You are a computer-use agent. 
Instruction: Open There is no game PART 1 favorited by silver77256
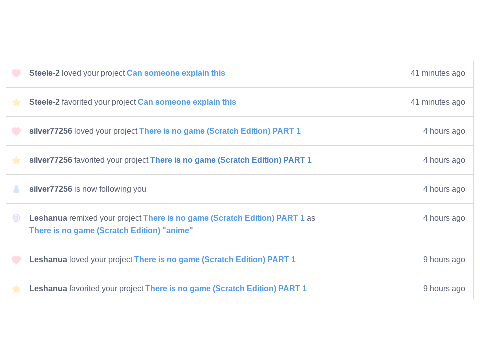[x=231, y=160]
